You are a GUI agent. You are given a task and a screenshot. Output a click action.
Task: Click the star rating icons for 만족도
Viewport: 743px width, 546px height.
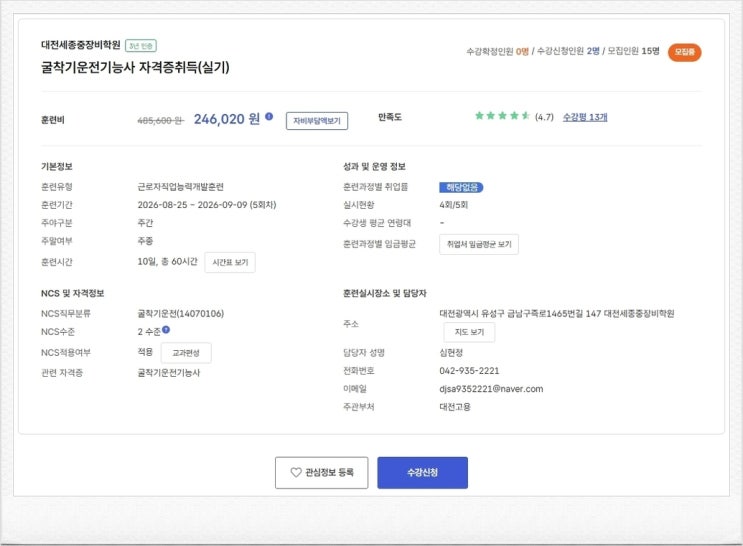(502, 116)
